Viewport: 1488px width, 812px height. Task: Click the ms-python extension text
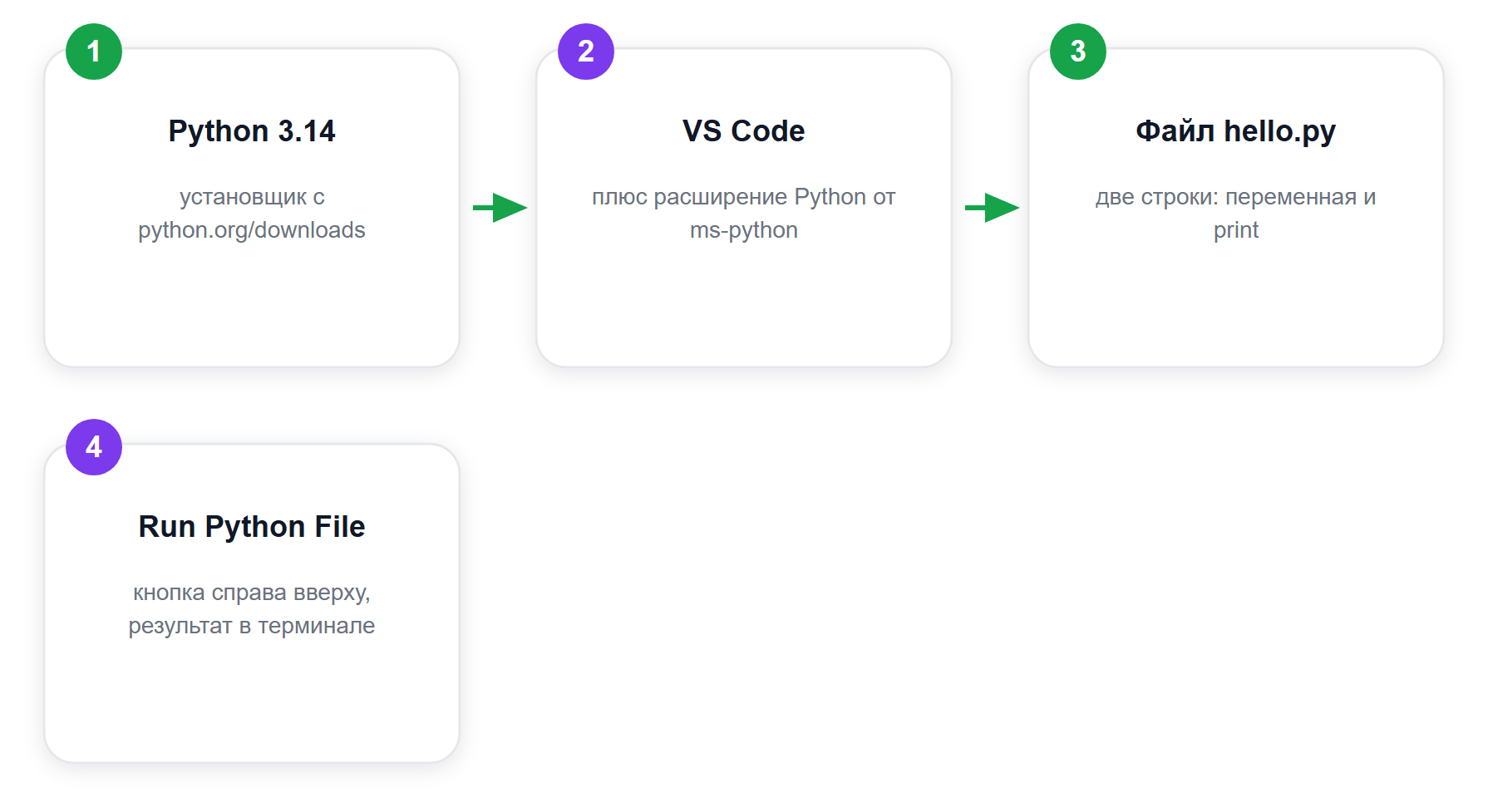[x=744, y=230]
